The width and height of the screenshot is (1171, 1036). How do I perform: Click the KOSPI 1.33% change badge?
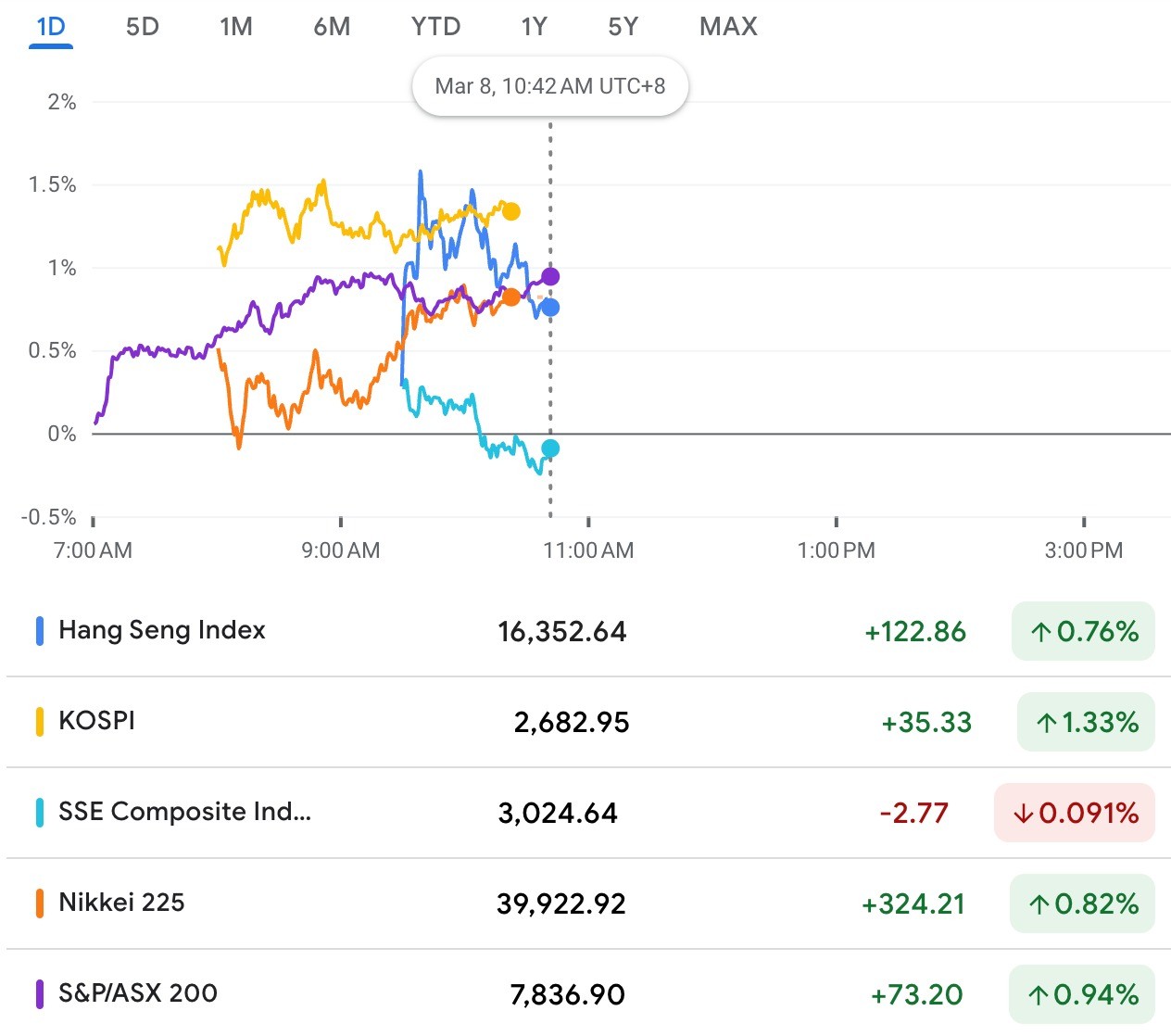[1086, 722]
